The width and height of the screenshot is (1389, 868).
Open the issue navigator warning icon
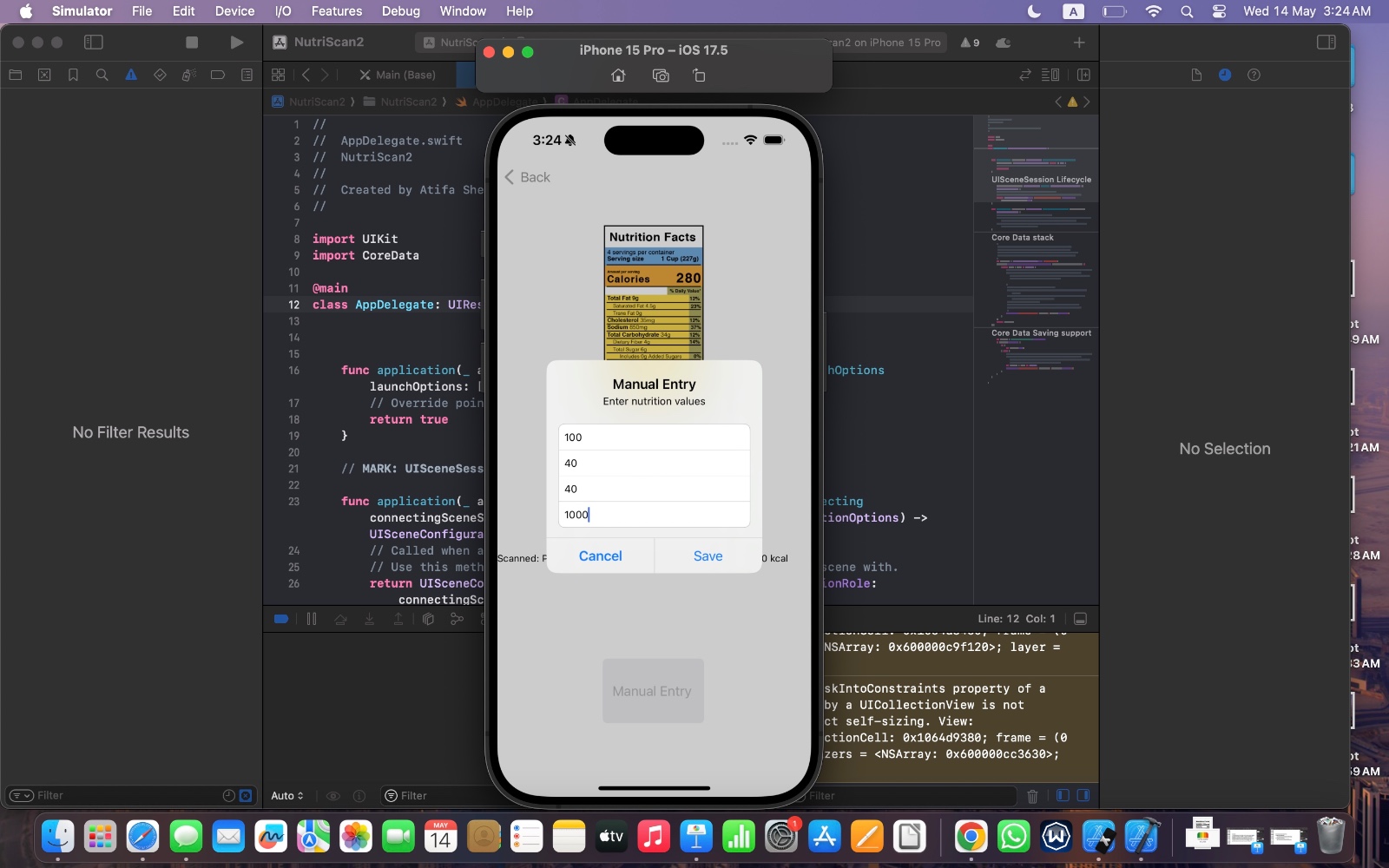[x=131, y=75]
